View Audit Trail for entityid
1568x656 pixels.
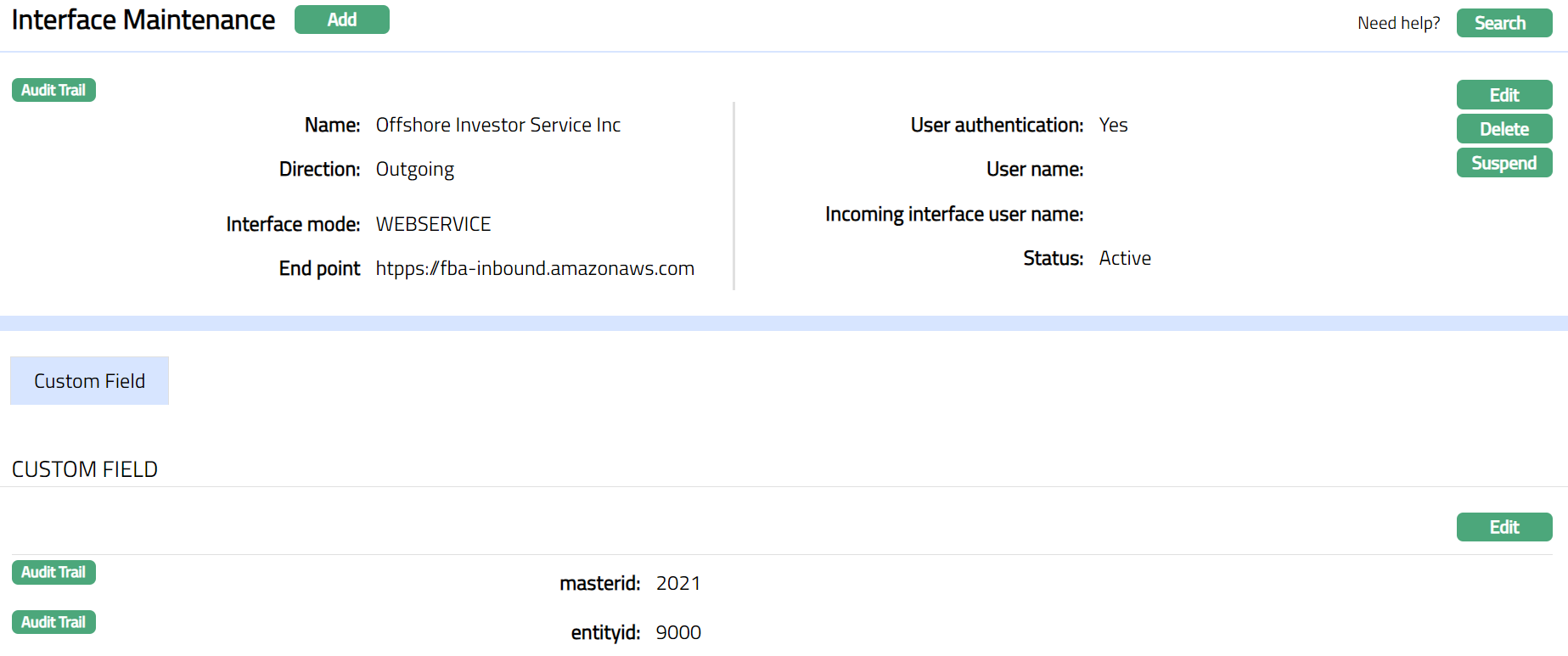tap(53, 622)
